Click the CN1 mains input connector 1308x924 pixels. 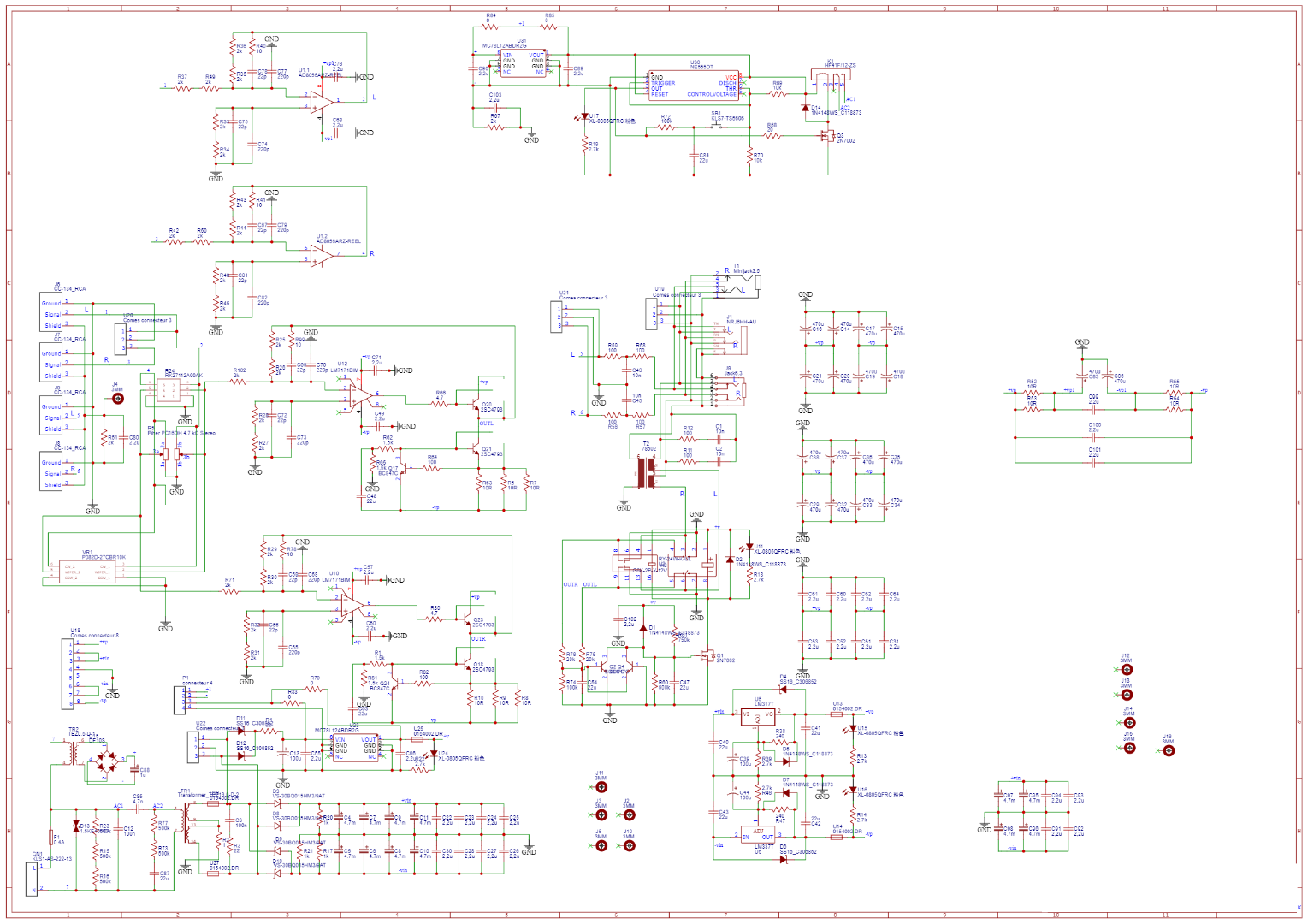point(33,879)
